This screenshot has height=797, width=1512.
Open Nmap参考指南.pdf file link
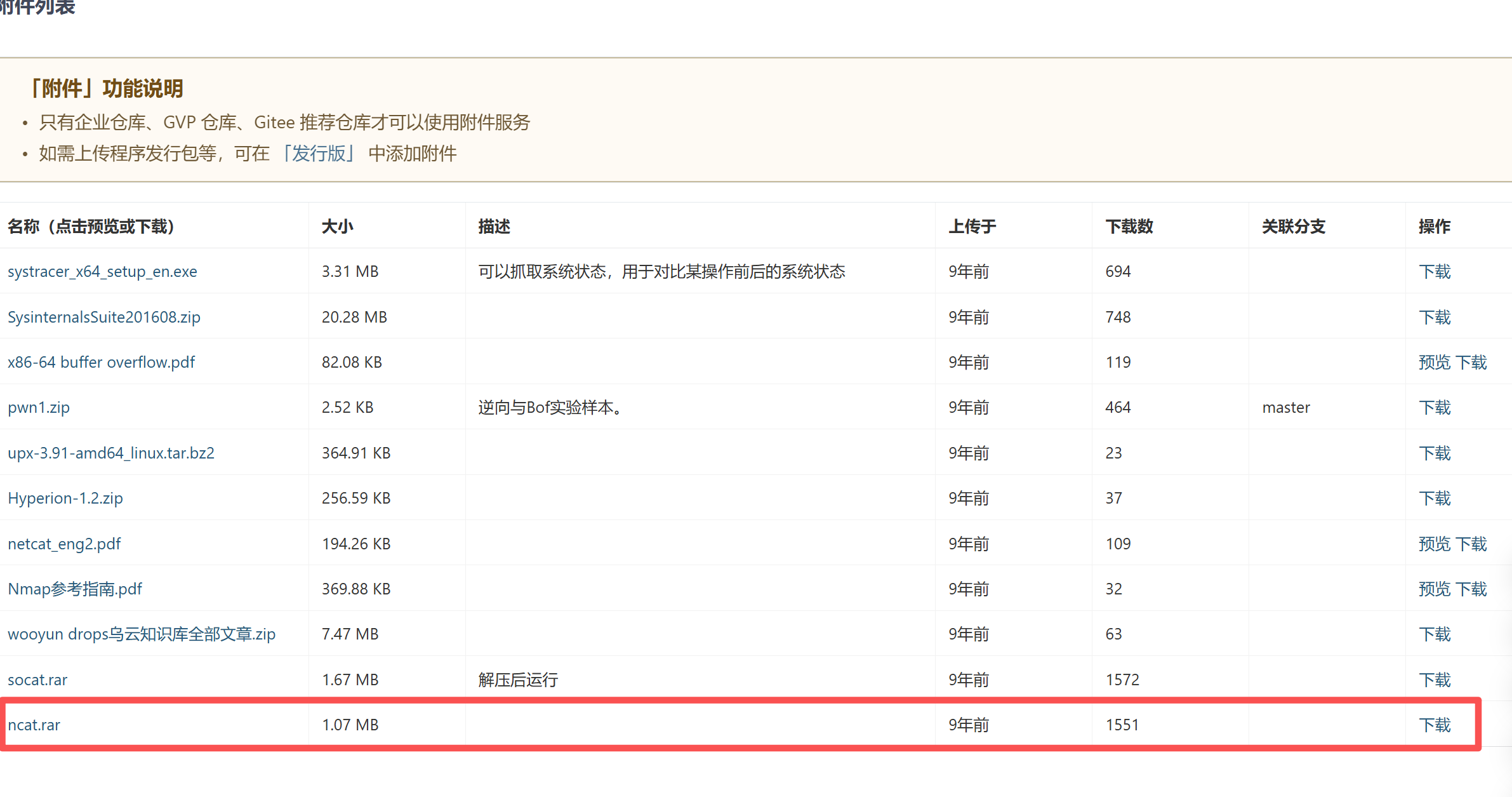tap(75, 589)
